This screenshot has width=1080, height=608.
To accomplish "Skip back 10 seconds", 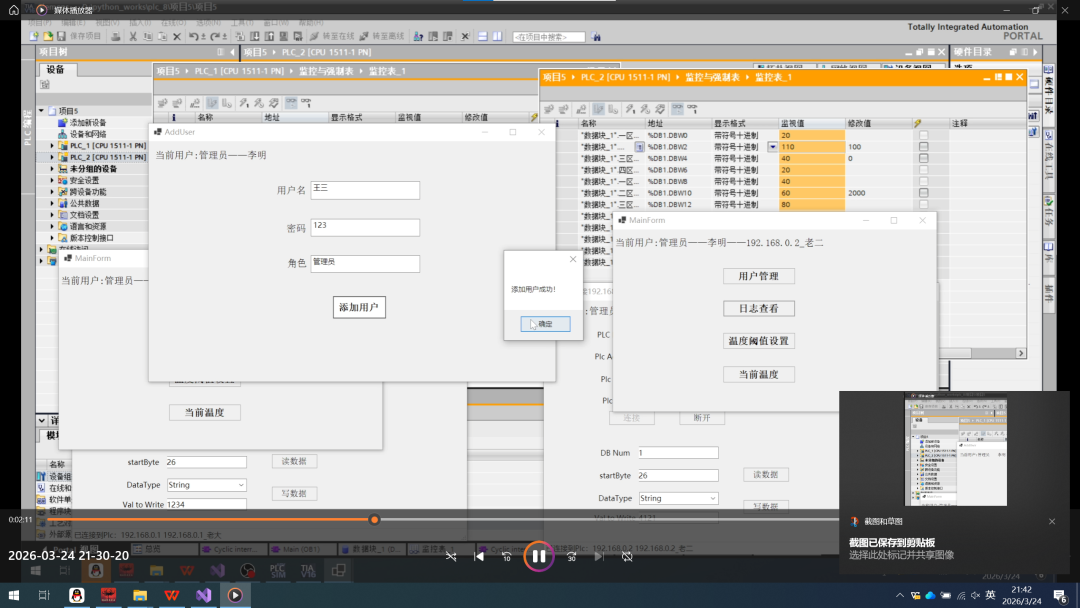I will pos(506,556).
